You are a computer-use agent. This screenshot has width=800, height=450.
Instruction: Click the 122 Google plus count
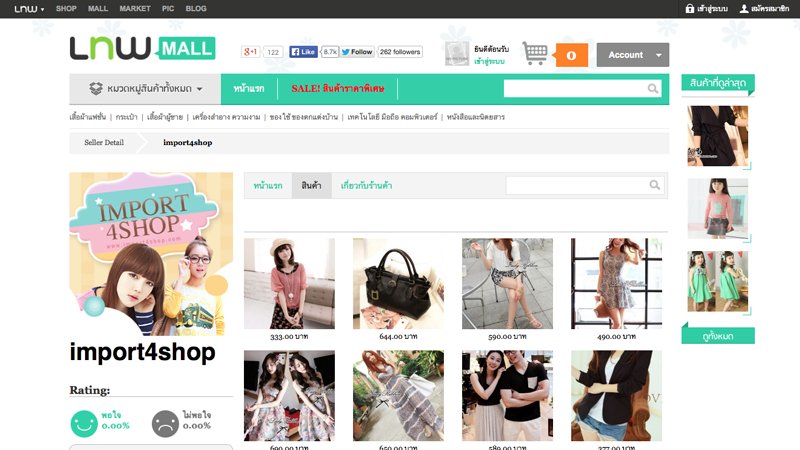pyautogui.click(x=273, y=52)
